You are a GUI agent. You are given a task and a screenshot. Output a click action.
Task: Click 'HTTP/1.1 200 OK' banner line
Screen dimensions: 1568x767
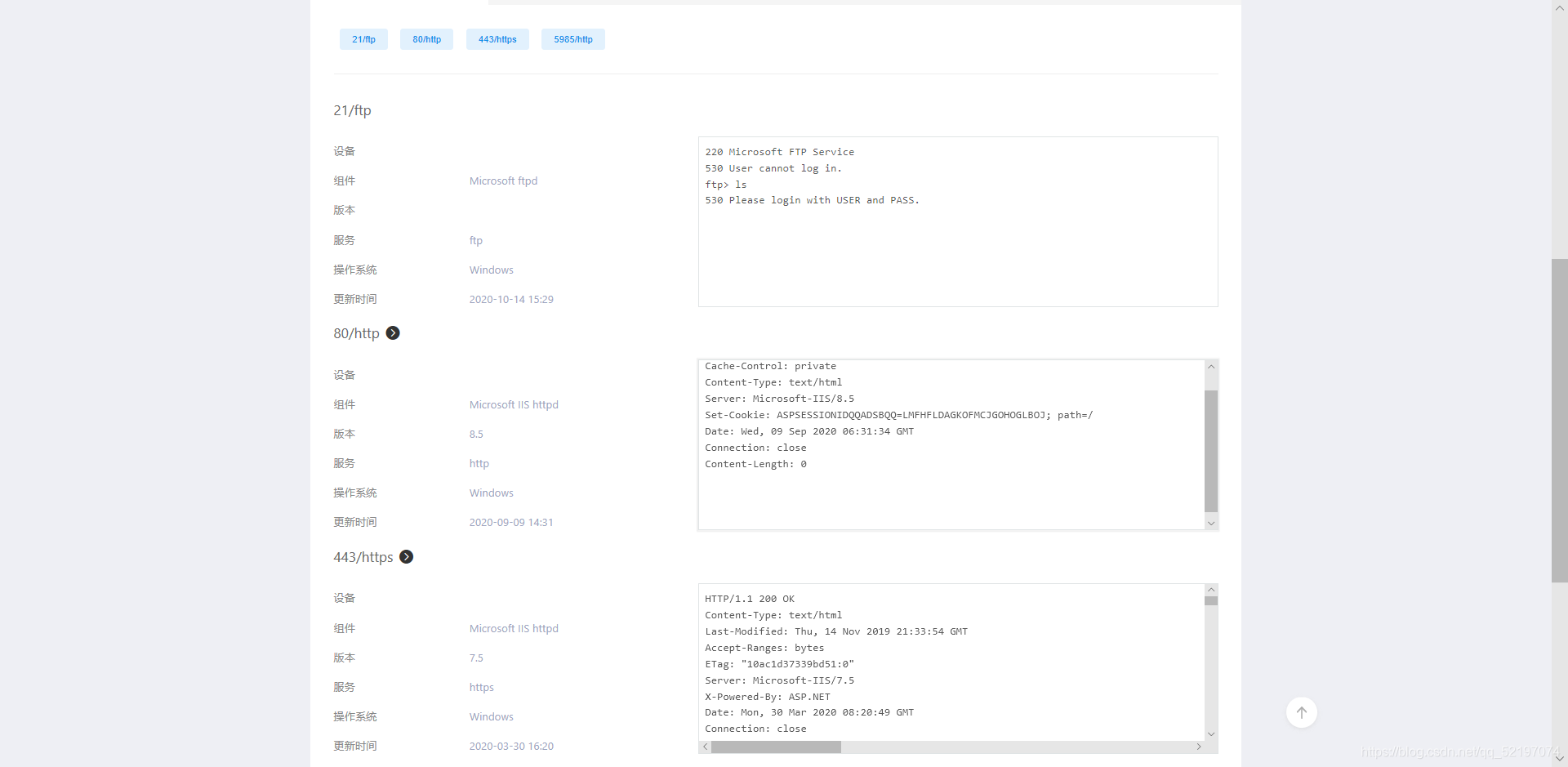pyautogui.click(x=750, y=599)
